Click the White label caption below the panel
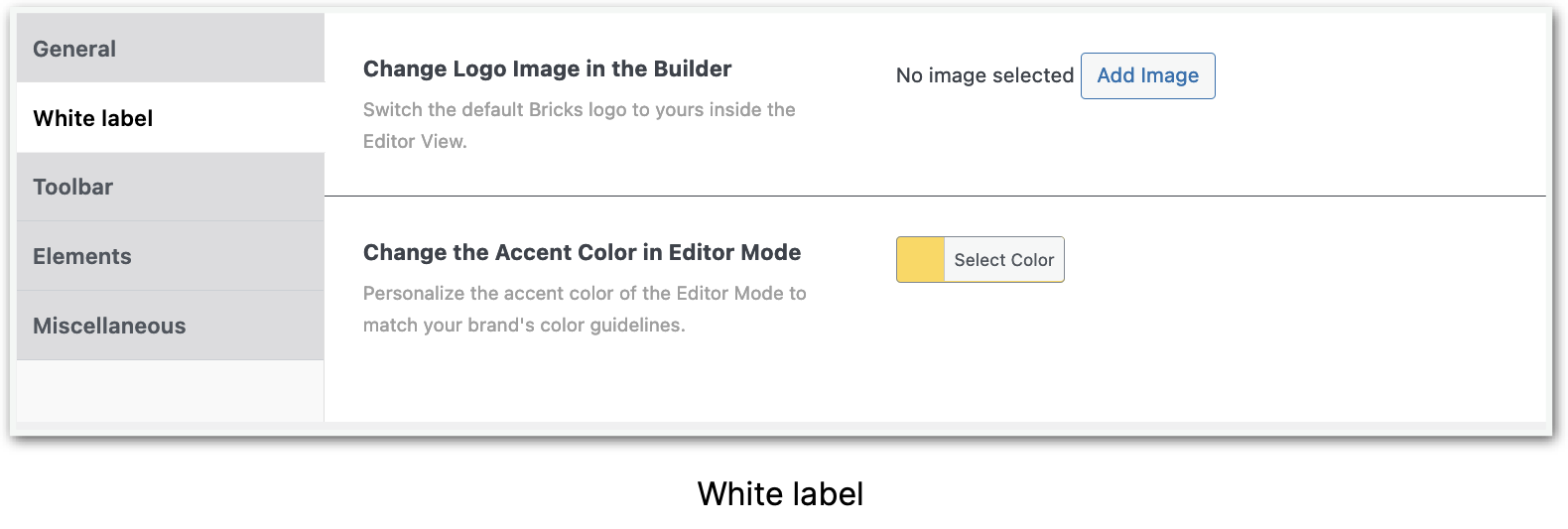 click(x=780, y=493)
